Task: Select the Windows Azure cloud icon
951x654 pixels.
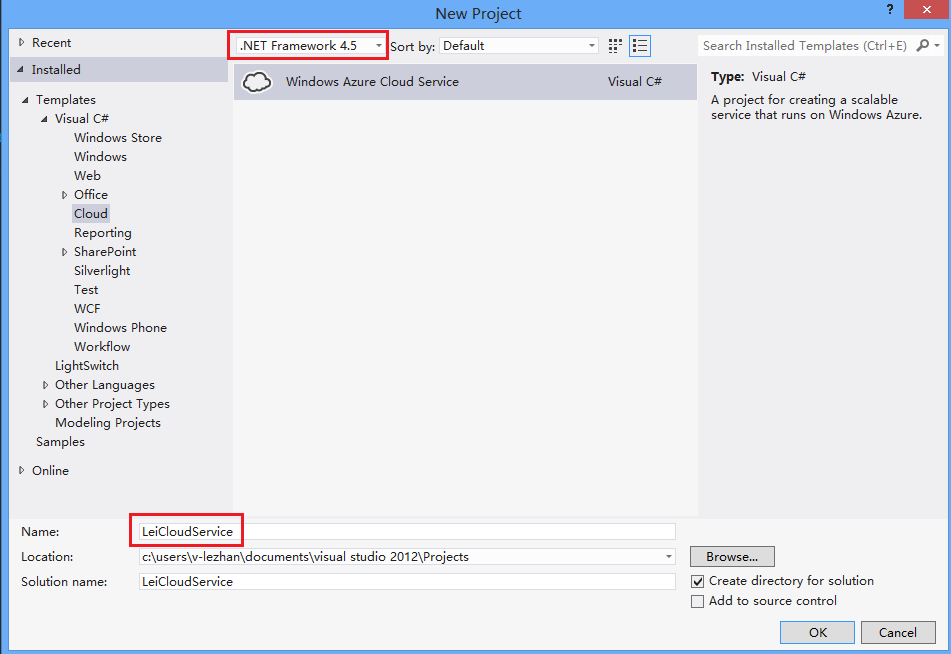Action: 257,82
